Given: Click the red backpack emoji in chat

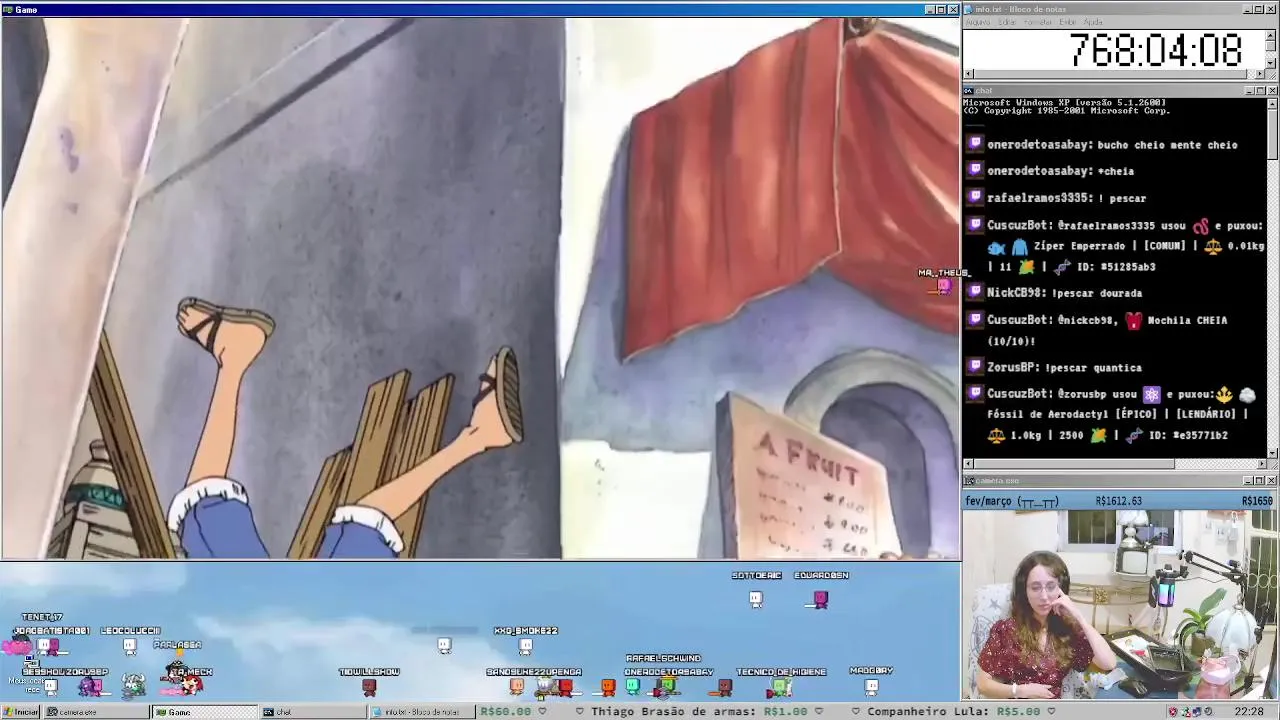Looking at the screenshot, I should [x=1133, y=321].
